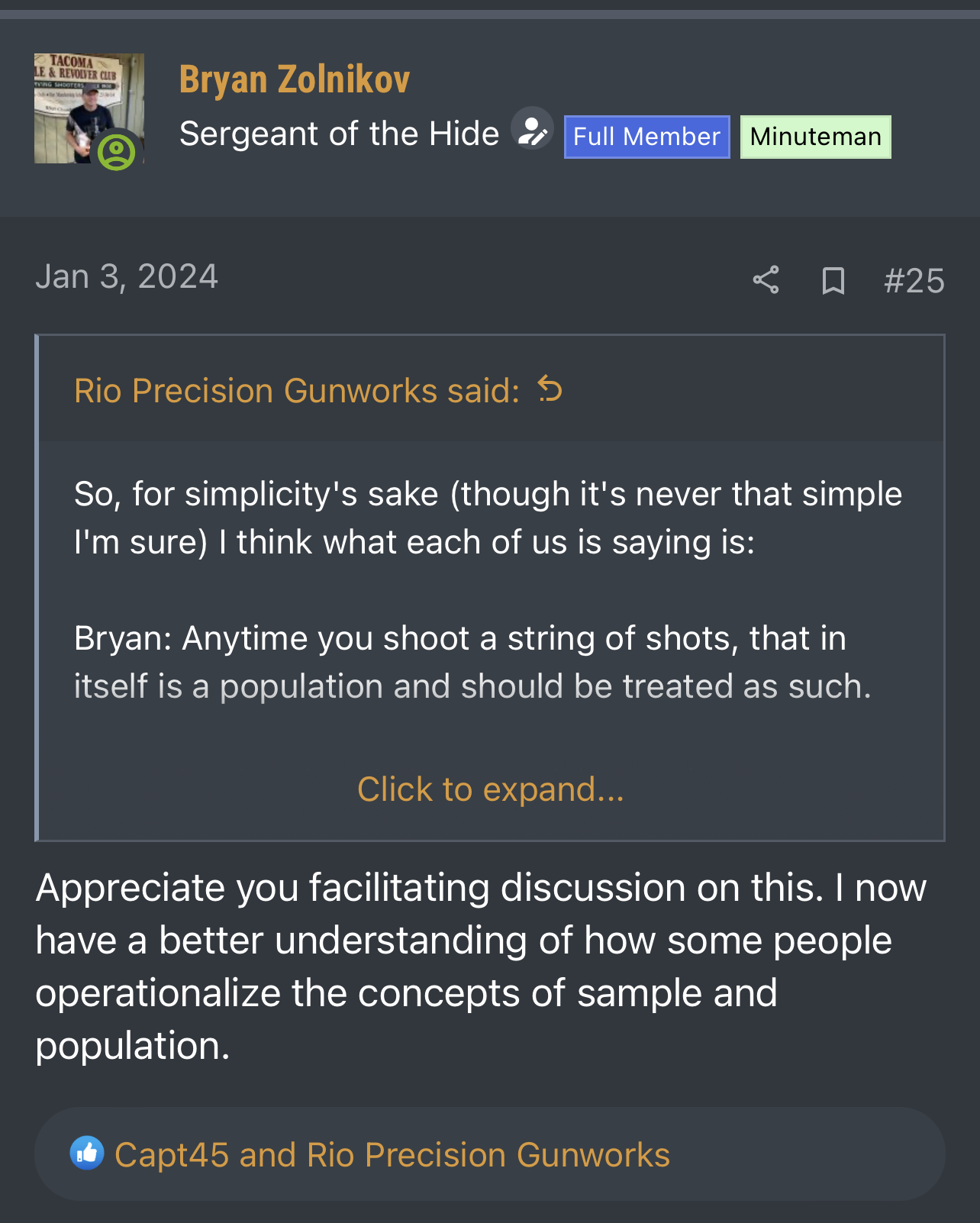The image size is (980, 1223).
Task: Open the #25 post permalink
Action: pyautogui.click(x=914, y=281)
